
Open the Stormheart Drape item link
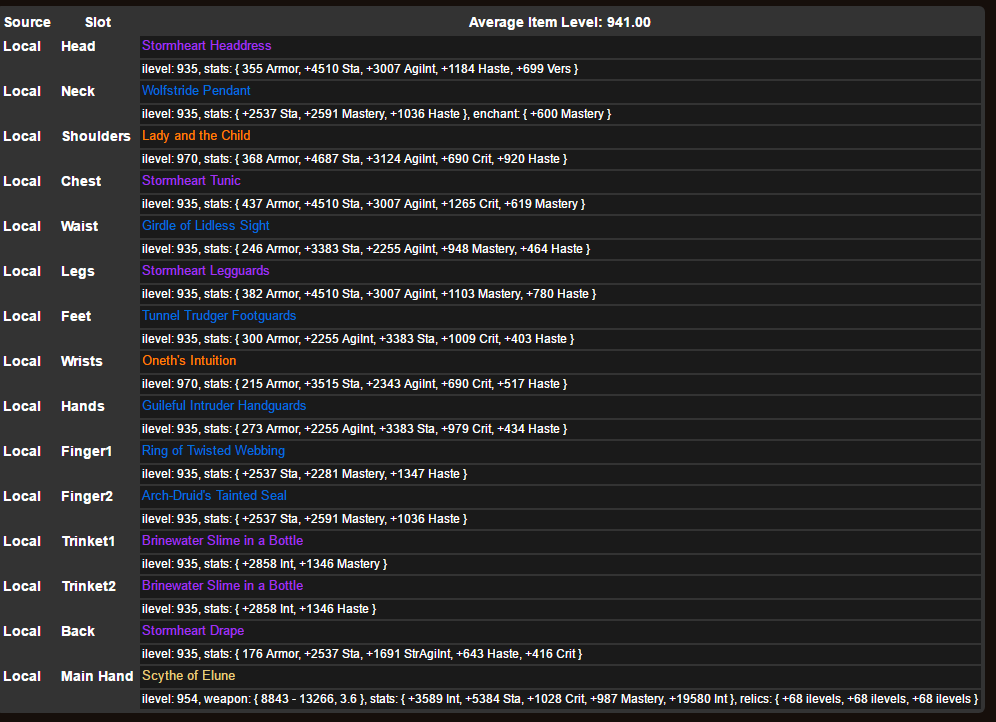(193, 631)
